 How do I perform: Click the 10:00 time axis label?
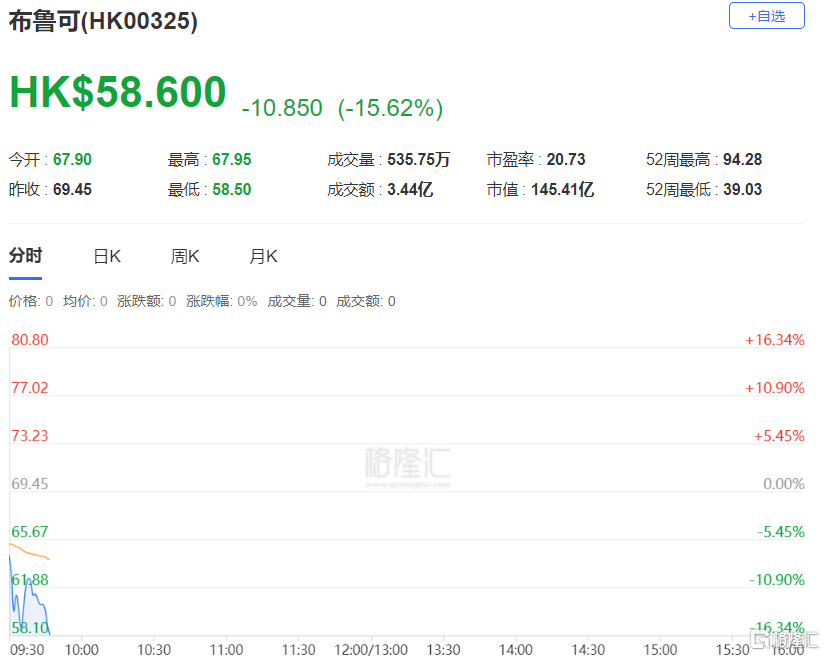tap(82, 649)
